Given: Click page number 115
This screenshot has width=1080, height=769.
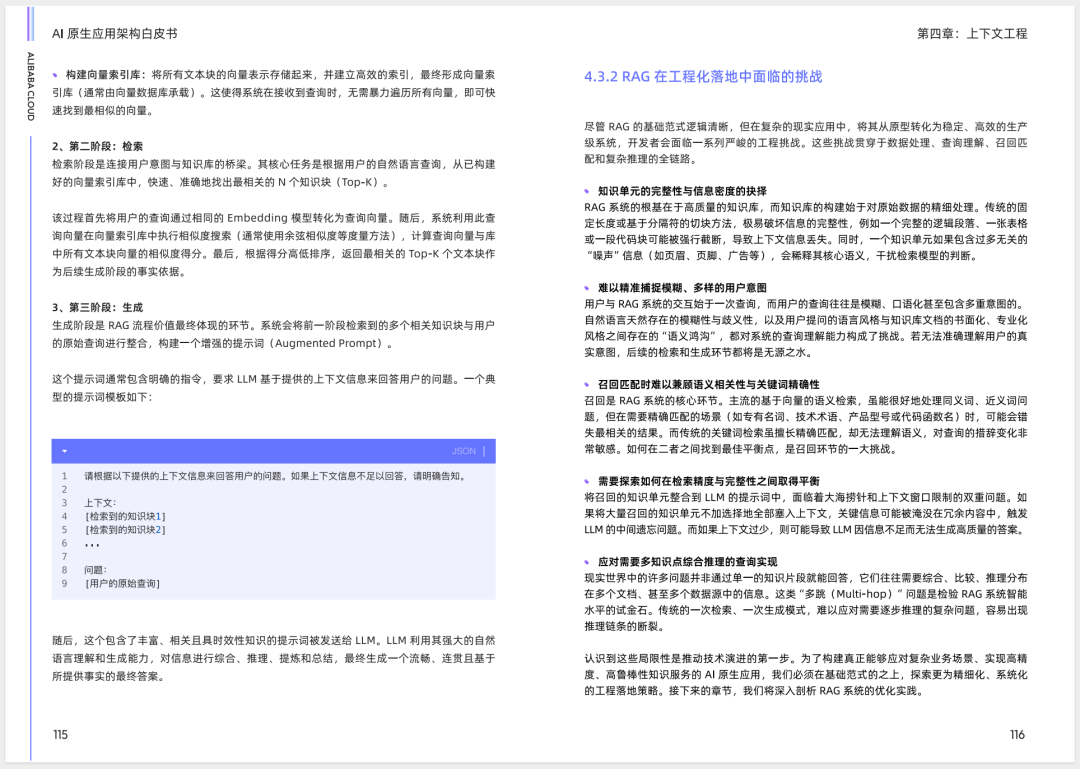Looking at the screenshot, I should pyautogui.click(x=61, y=735).
